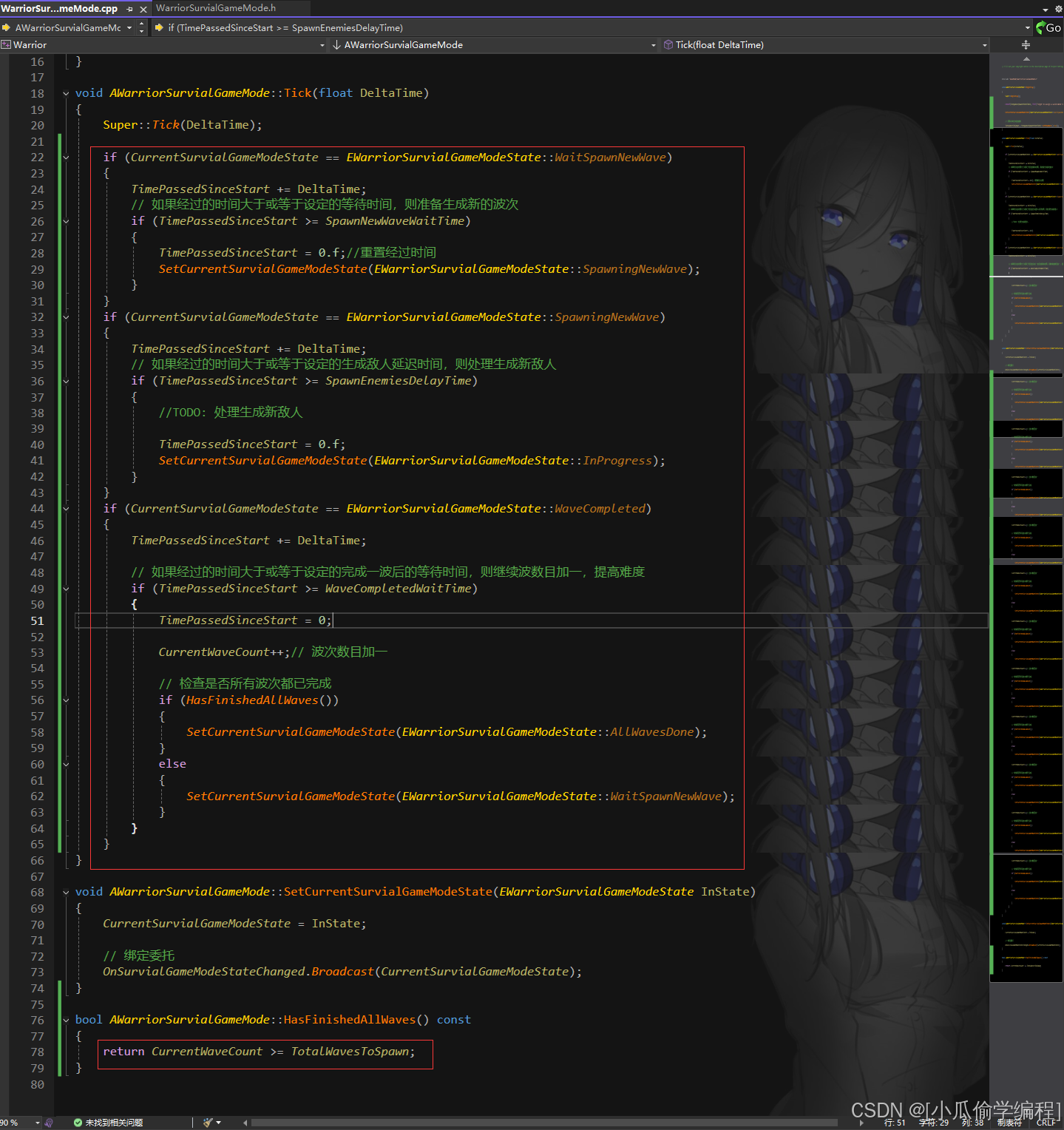Collapse the Tick function at line 18
Image resolution: width=1064 pixels, height=1130 pixels.
(x=66, y=93)
